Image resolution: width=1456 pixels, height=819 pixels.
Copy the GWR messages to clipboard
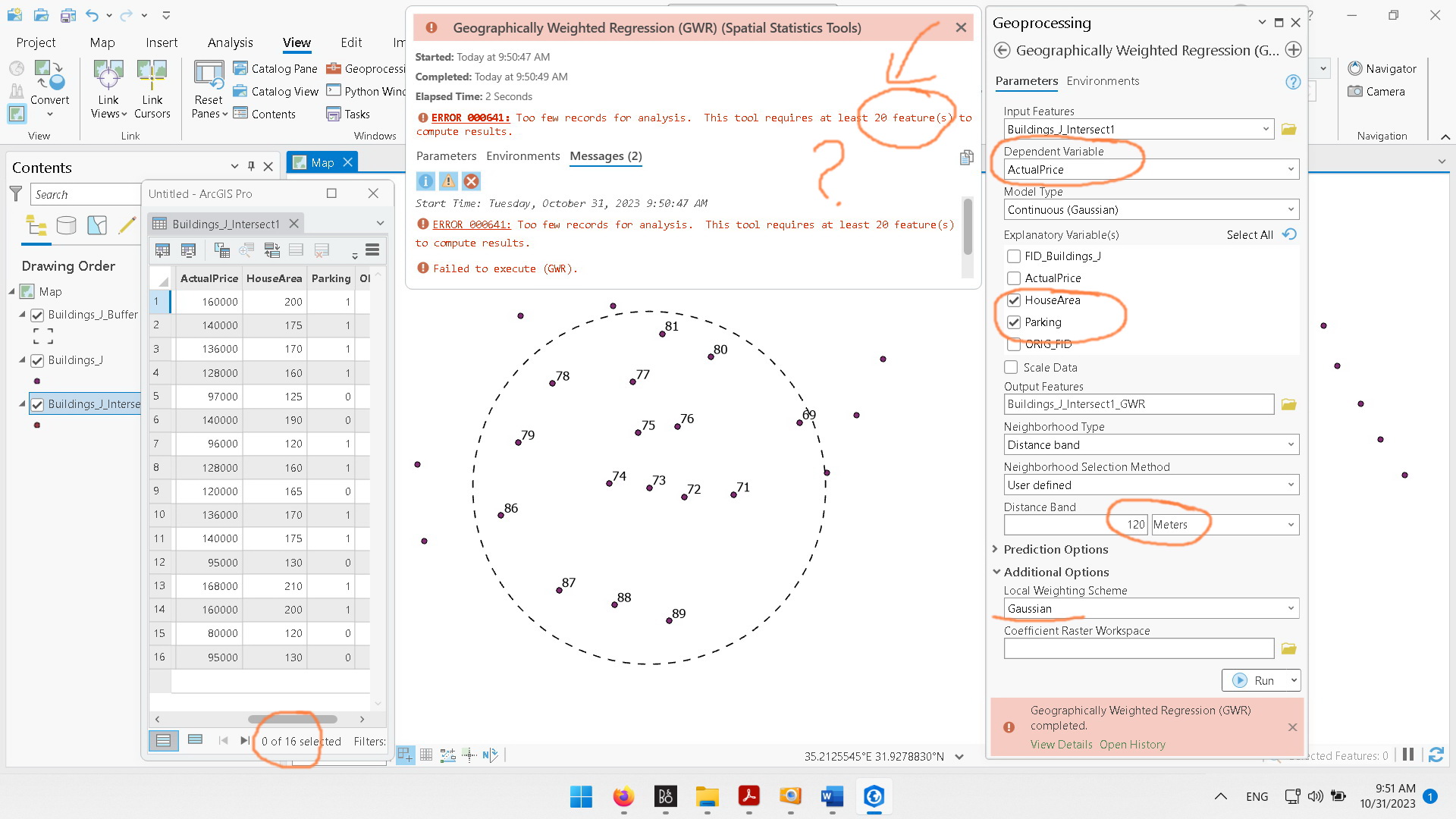pyautogui.click(x=966, y=158)
